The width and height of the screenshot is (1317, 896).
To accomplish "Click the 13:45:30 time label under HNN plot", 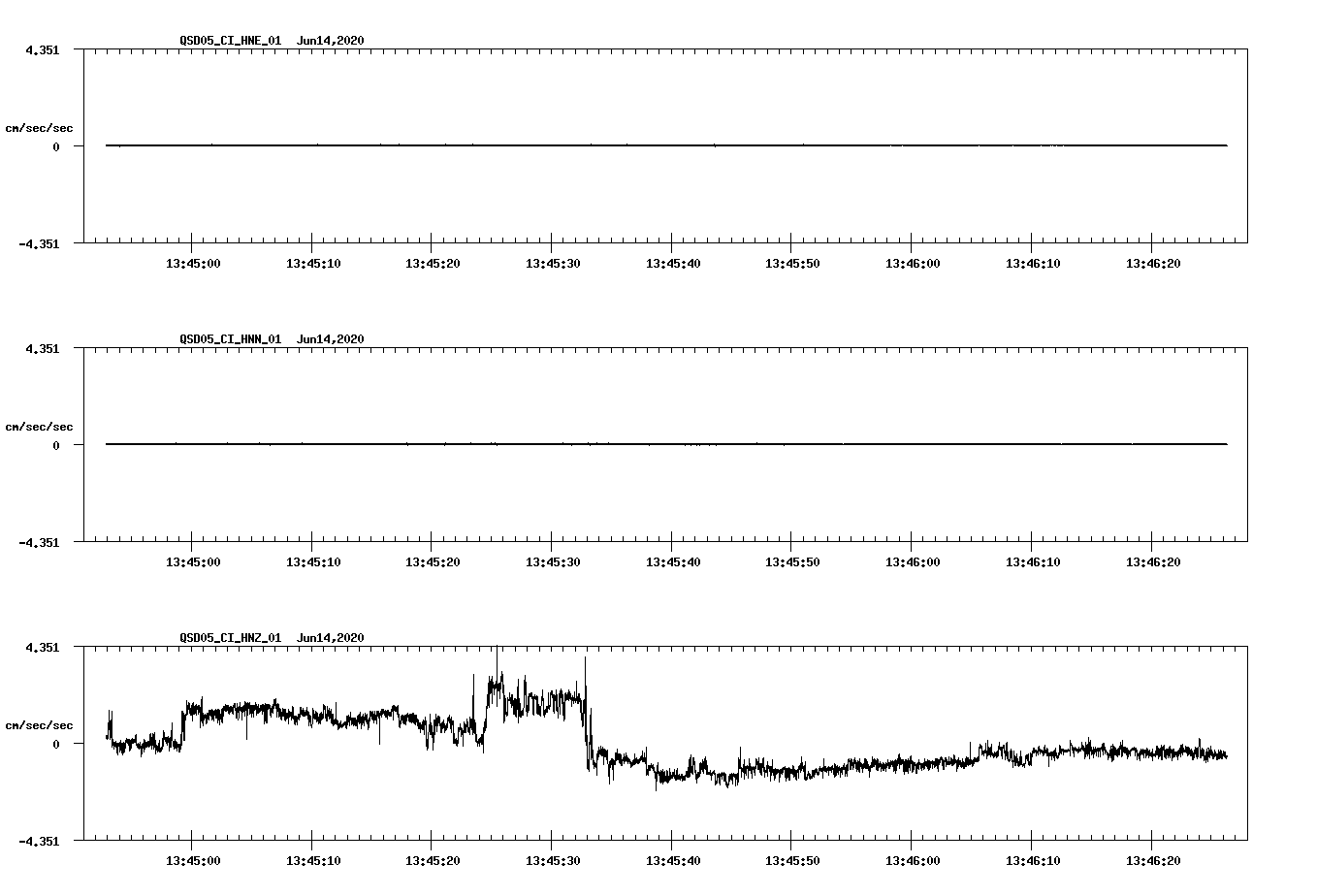I will pos(553,562).
